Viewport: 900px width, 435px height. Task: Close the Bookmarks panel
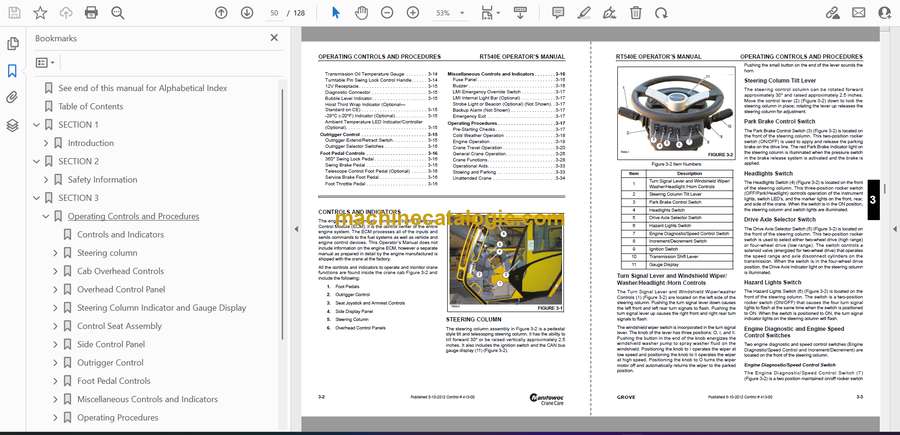(274, 38)
